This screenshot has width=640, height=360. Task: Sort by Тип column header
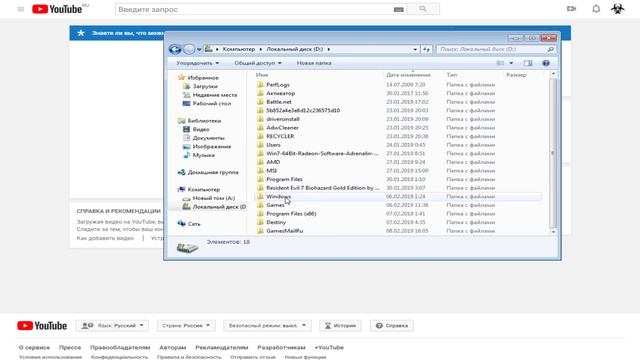click(452, 75)
